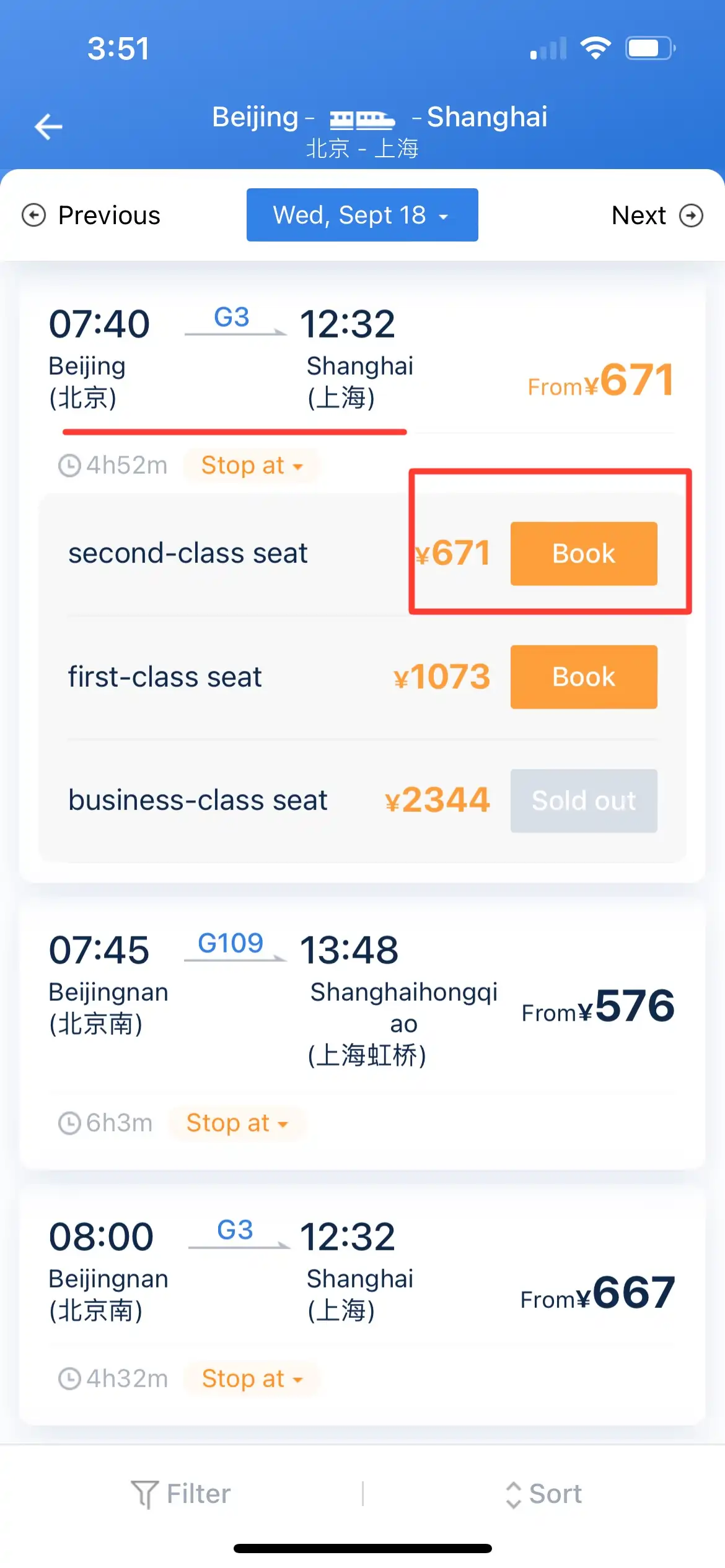Tap the G3 train number link at 07:40
The image size is (725, 1568).
(x=231, y=318)
